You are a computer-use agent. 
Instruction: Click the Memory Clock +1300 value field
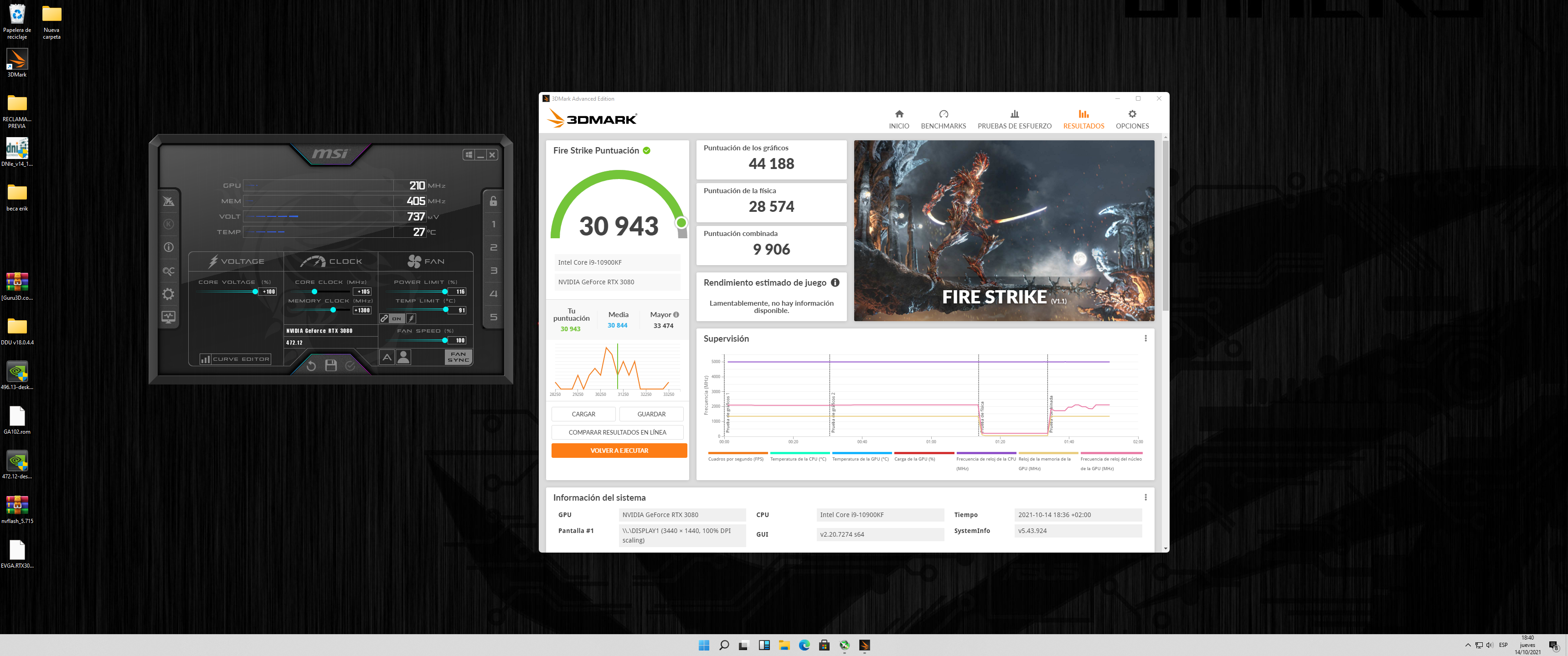362,310
